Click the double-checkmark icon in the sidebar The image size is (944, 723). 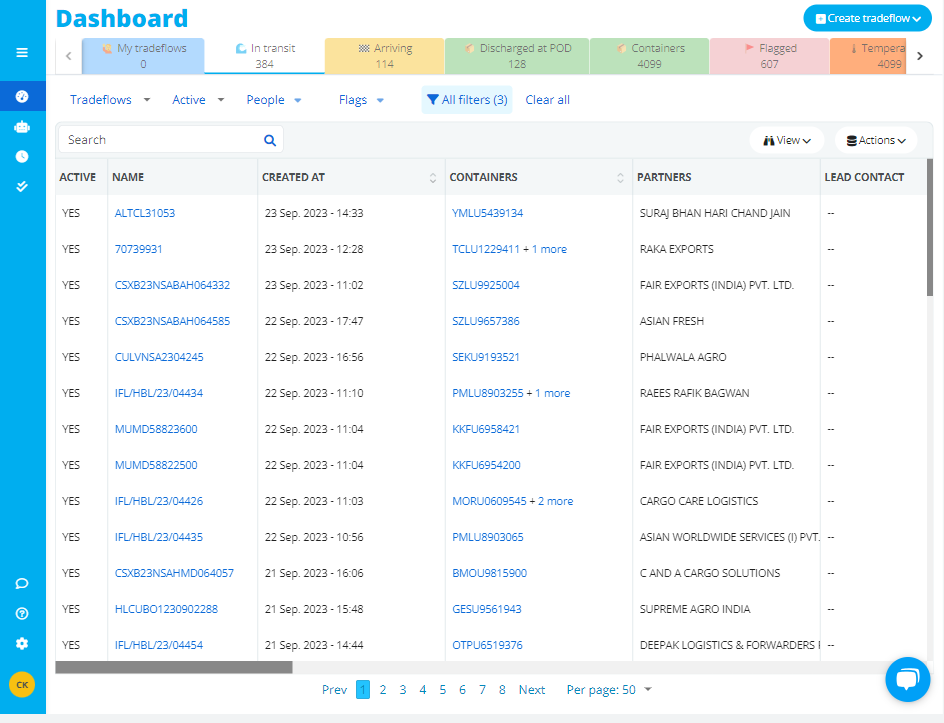coord(22,186)
